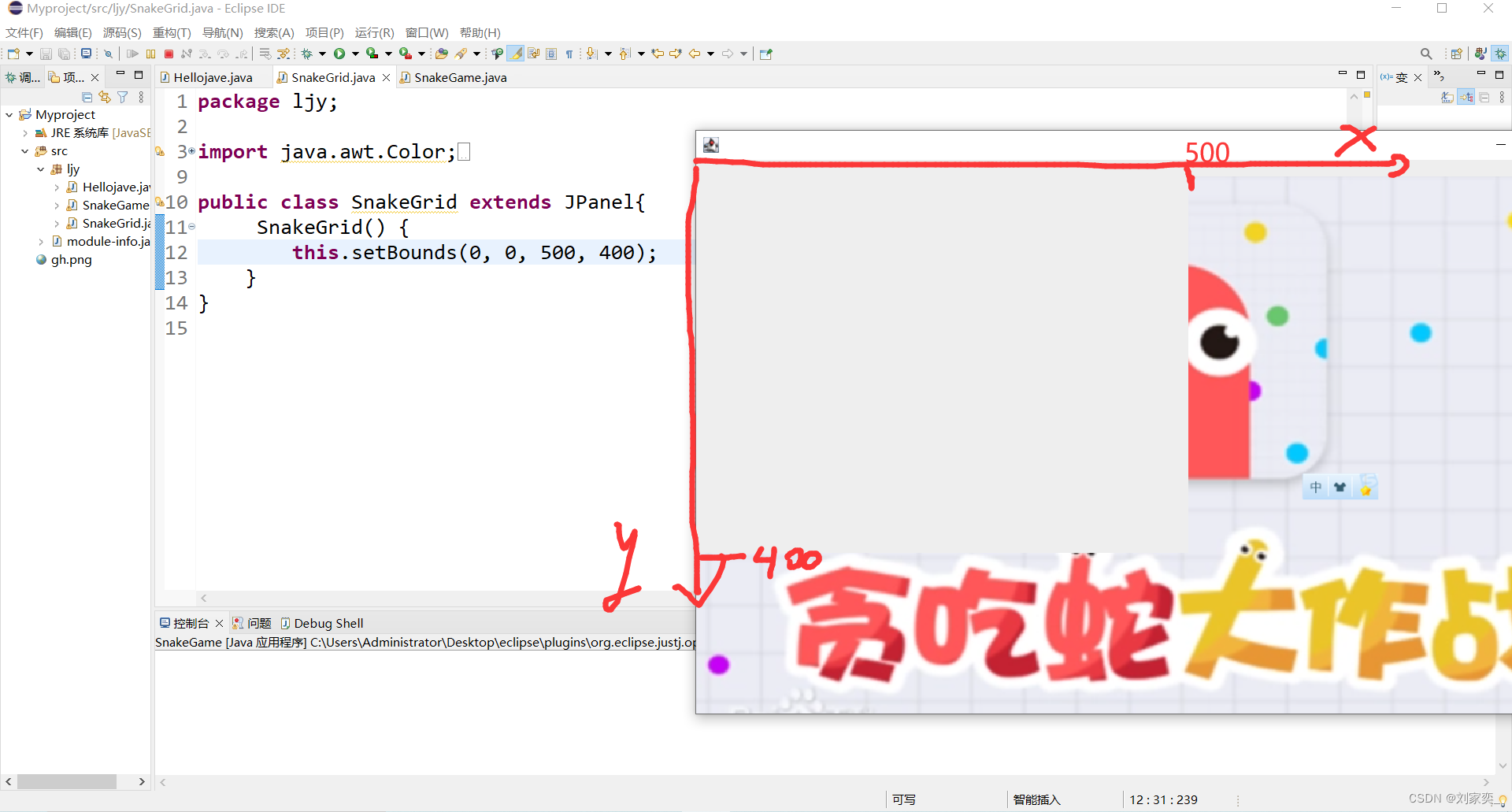
Task: Save the current file using the save icon
Action: click(46, 53)
